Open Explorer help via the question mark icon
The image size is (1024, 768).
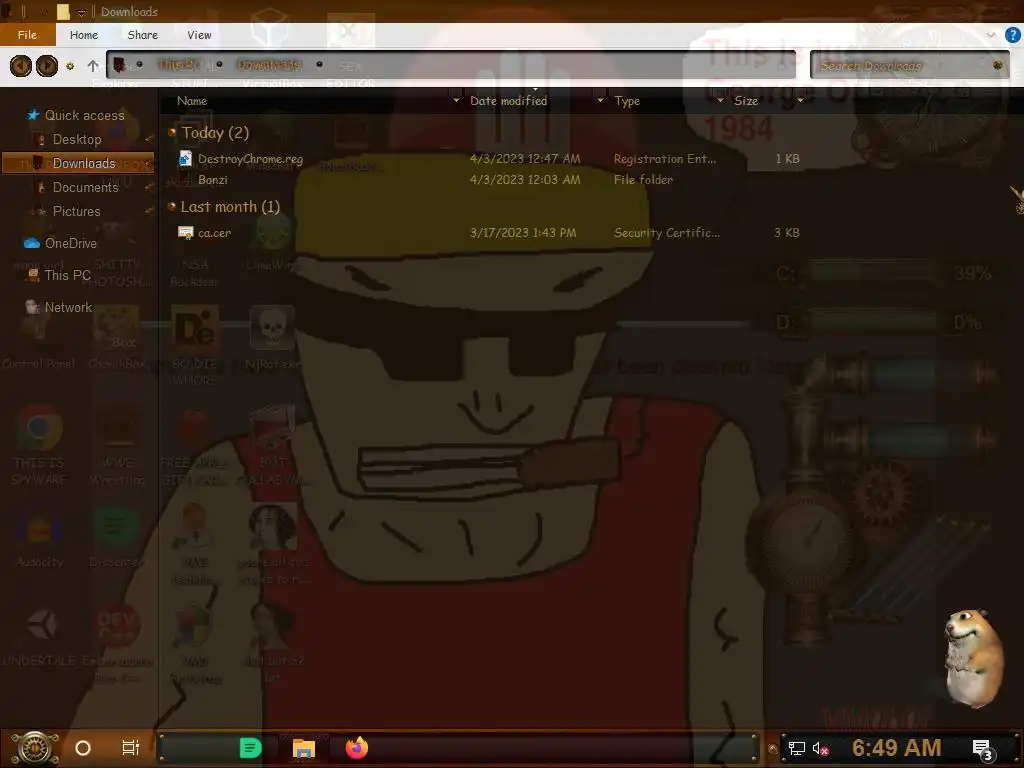1012,35
